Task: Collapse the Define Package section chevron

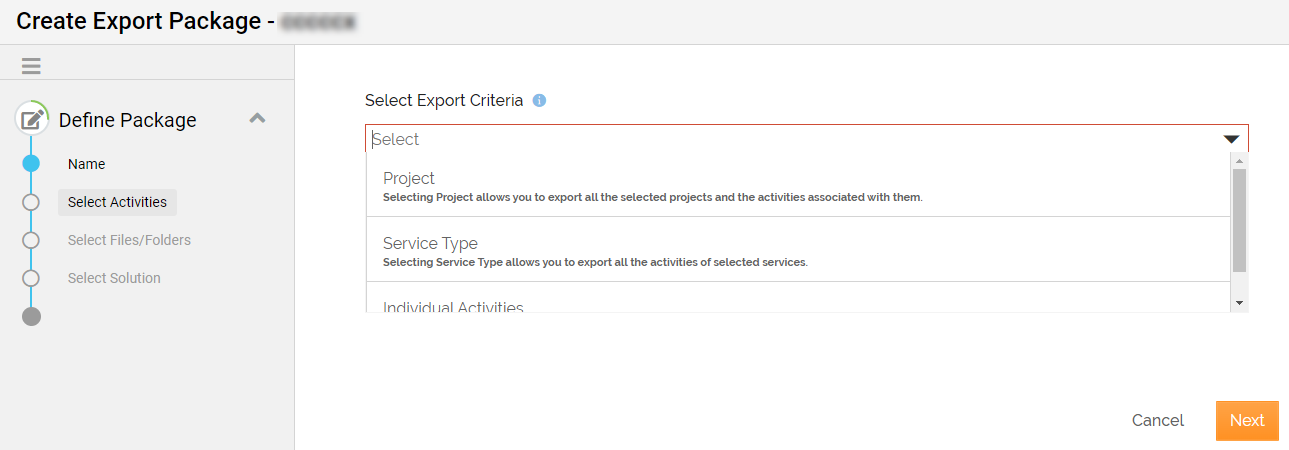Action: [x=257, y=118]
